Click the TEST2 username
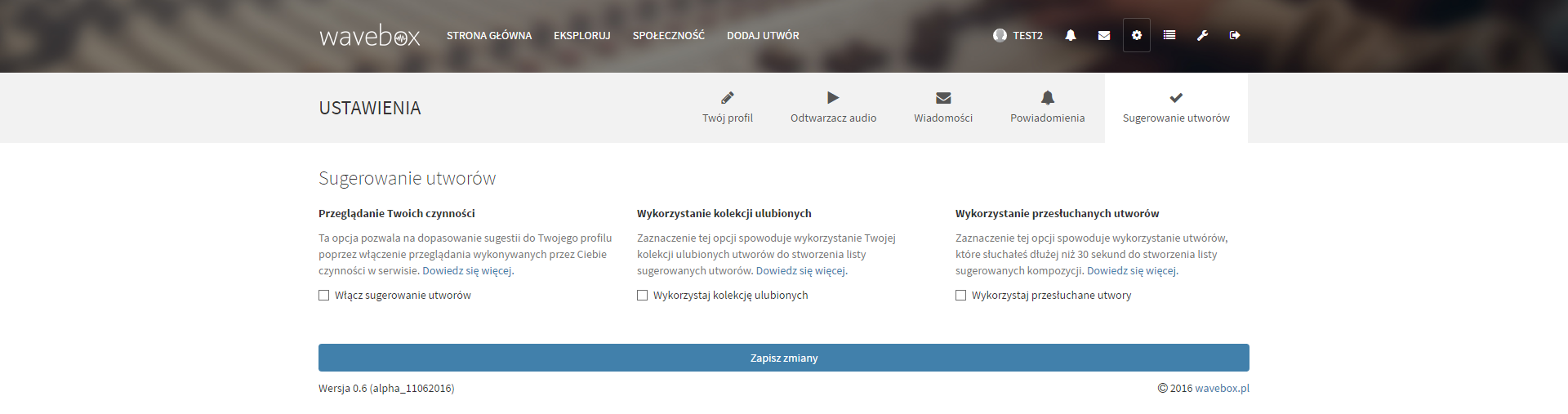Screen dimensions: 1568x414 pyautogui.click(x=1027, y=36)
